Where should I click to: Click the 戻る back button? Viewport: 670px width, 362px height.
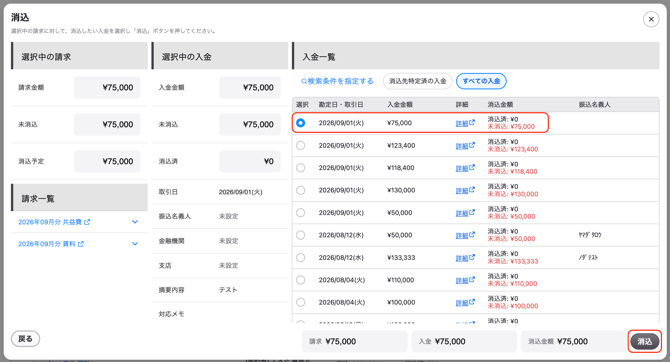(x=25, y=338)
